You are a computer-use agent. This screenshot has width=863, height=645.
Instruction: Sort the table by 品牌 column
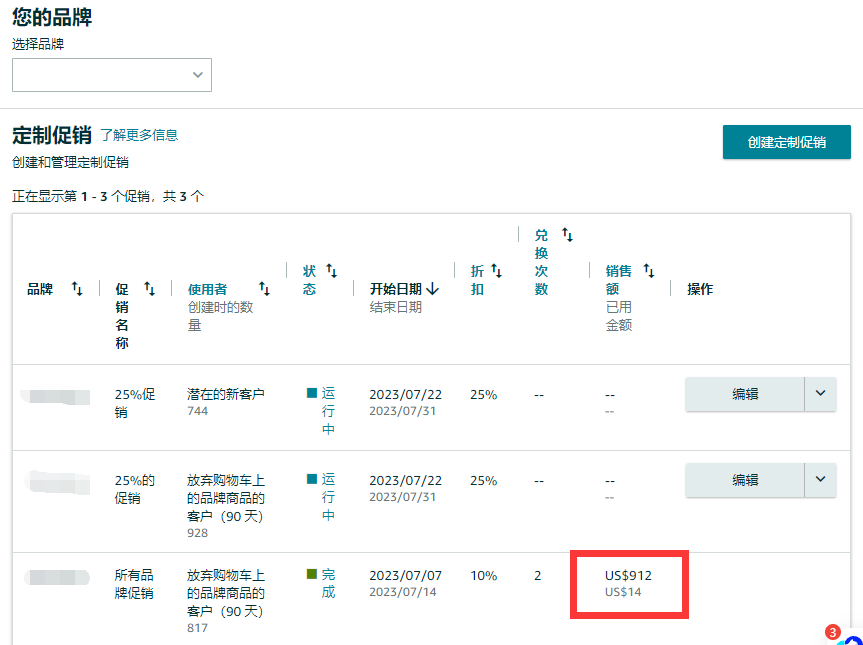pyautogui.click(x=75, y=287)
